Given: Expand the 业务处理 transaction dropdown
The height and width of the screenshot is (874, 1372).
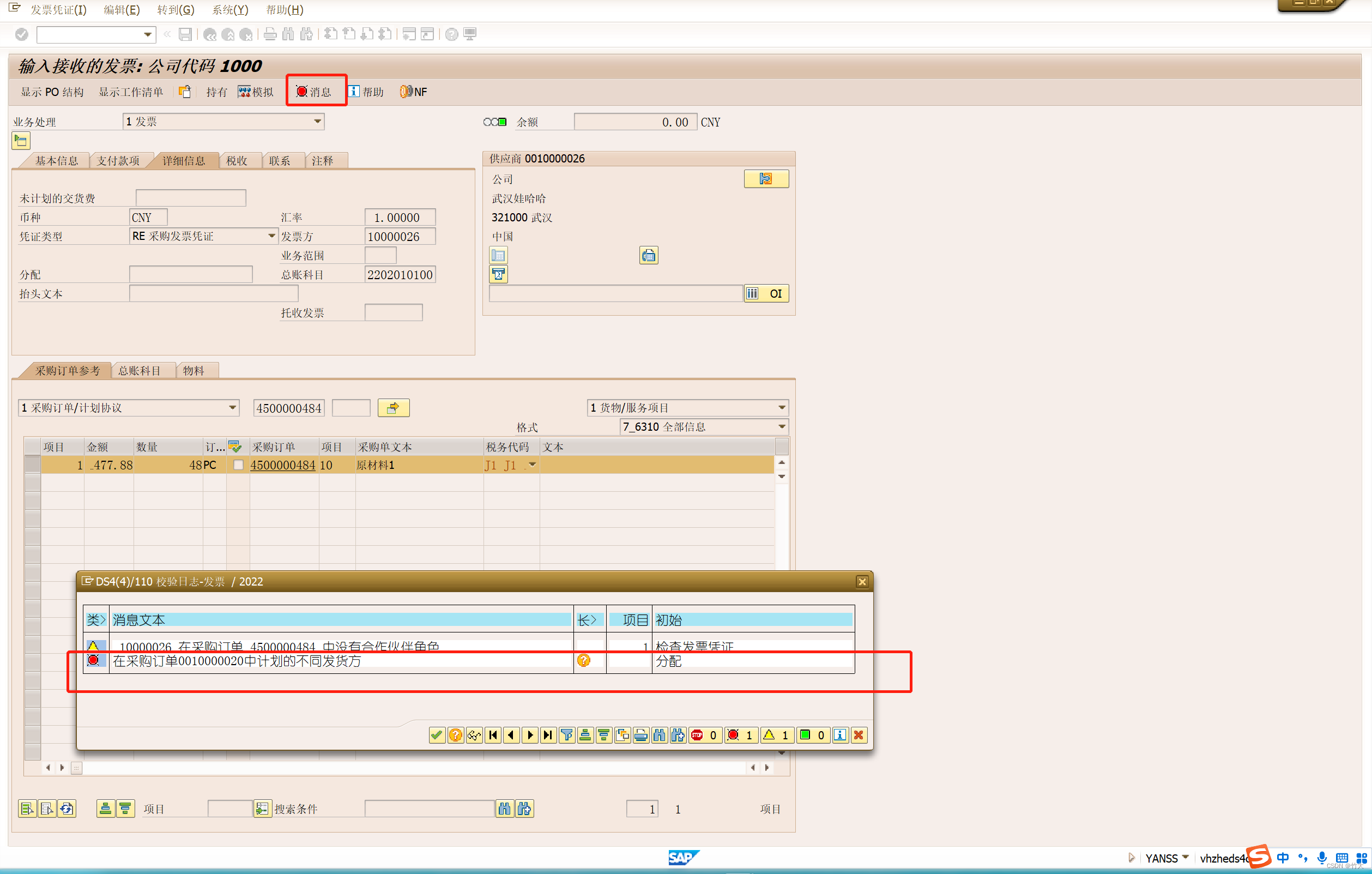Looking at the screenshot, I should tap(317, 122).
